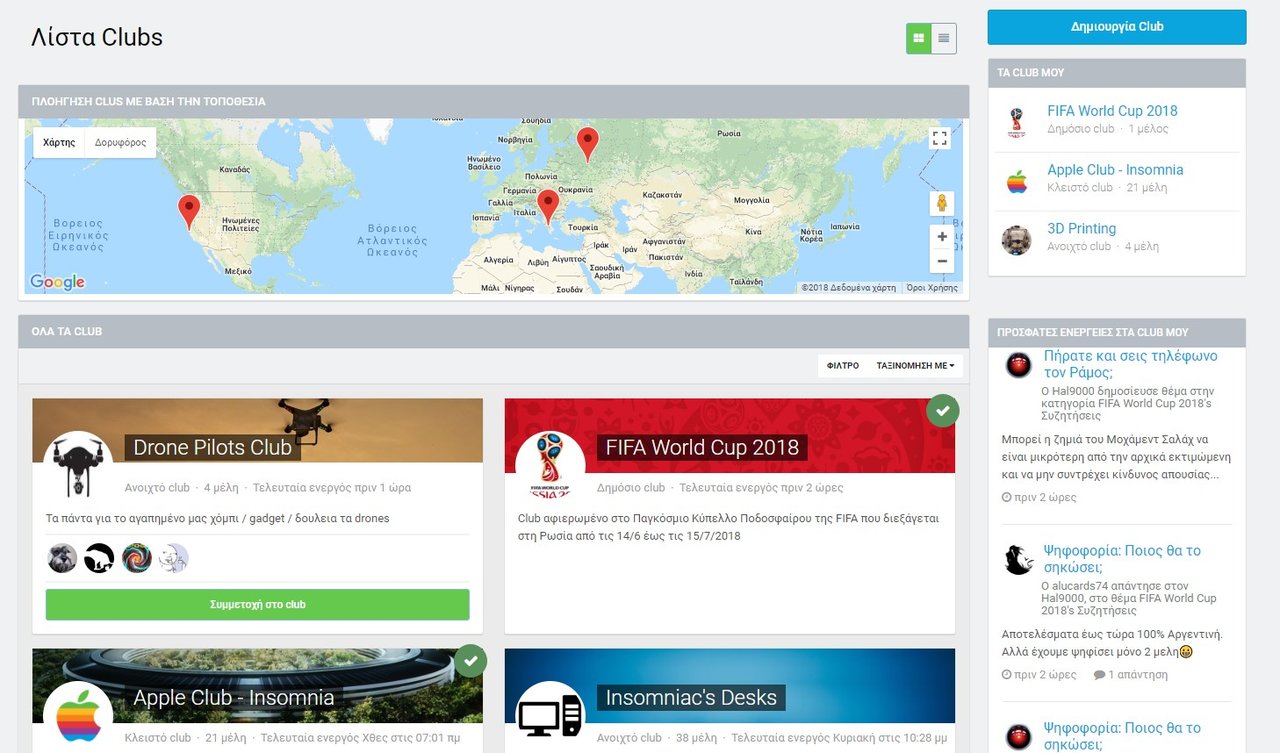Image resolution: width=1280 pixels, height=753 pixels.
Task: Open Όροι Χρήσης map terms link
Action: click(932, 288)
